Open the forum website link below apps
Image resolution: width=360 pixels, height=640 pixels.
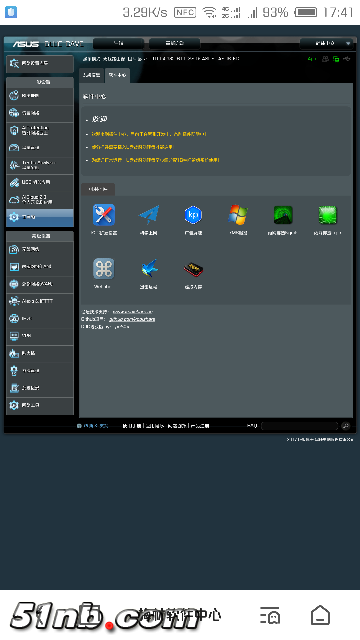(x=133, y=312)
